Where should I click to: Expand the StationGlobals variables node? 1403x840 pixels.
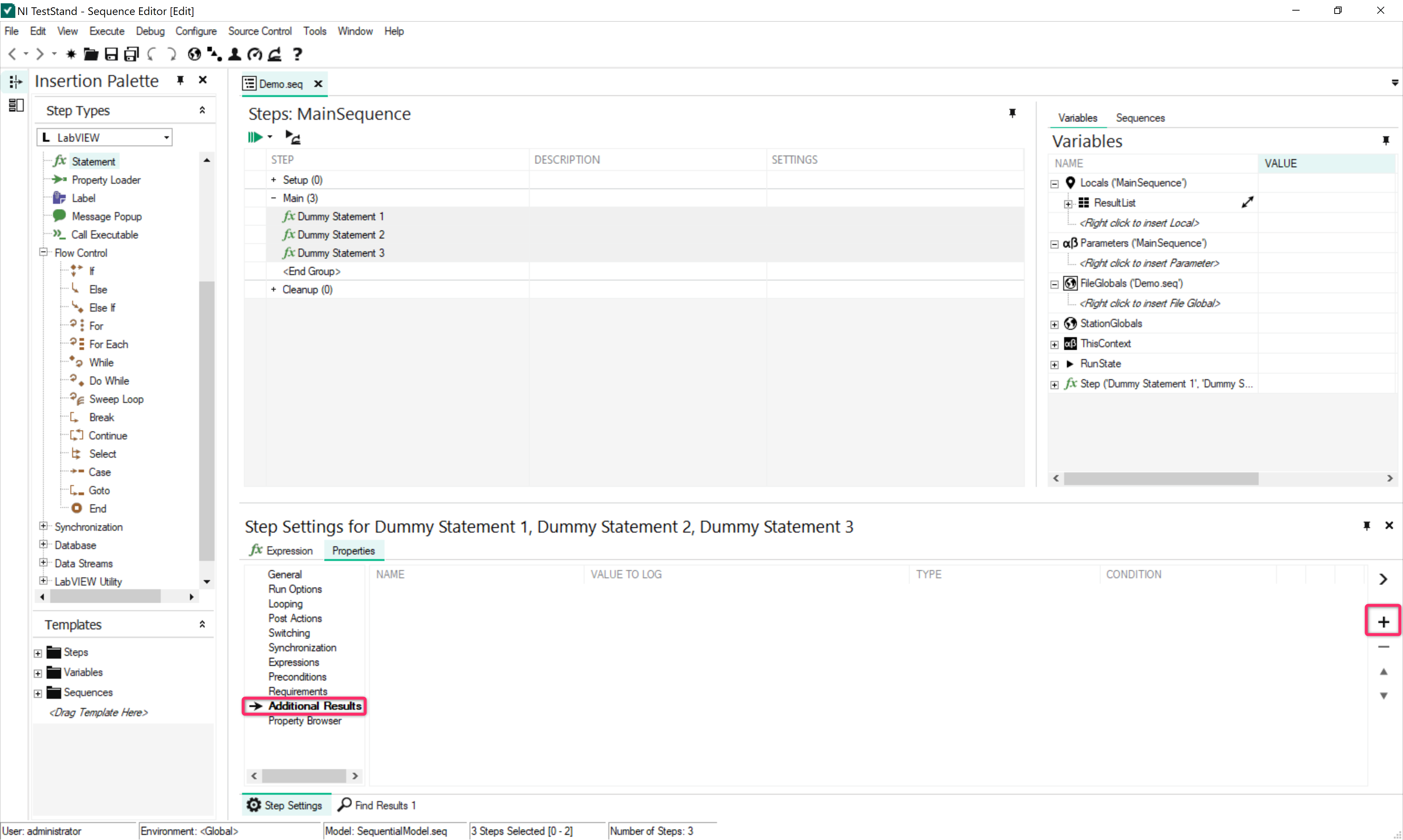[1054, 324]
